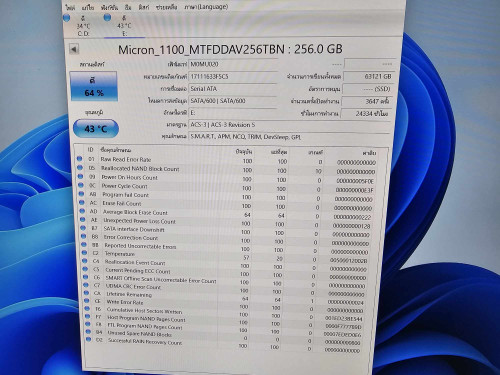Viewport: 500px width, 375px height.
Task: Click the status dot for Power On Hours Count
Action: (x=80, y=176)
